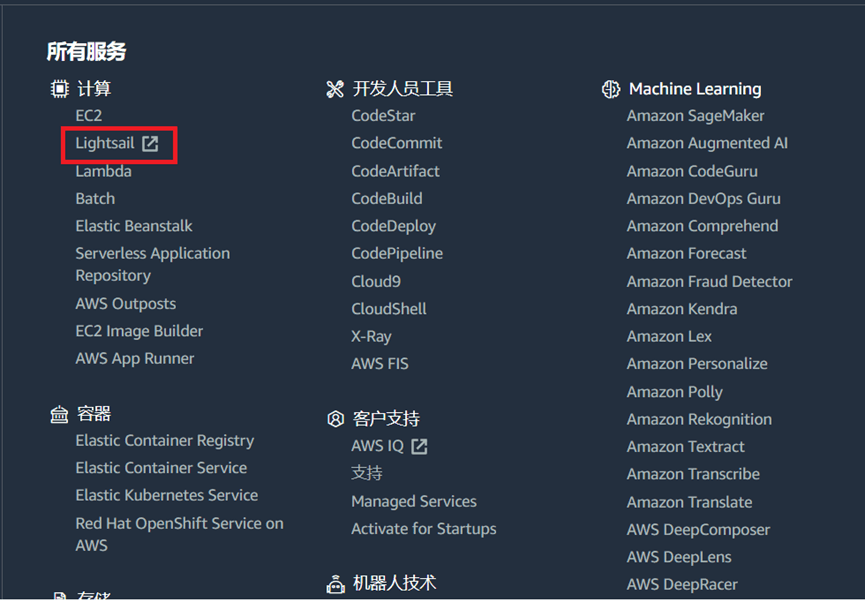Image resolution: width=865 pixels, height=602 pixels.
Task: Open the EC2 service
Action: point(89,116)
